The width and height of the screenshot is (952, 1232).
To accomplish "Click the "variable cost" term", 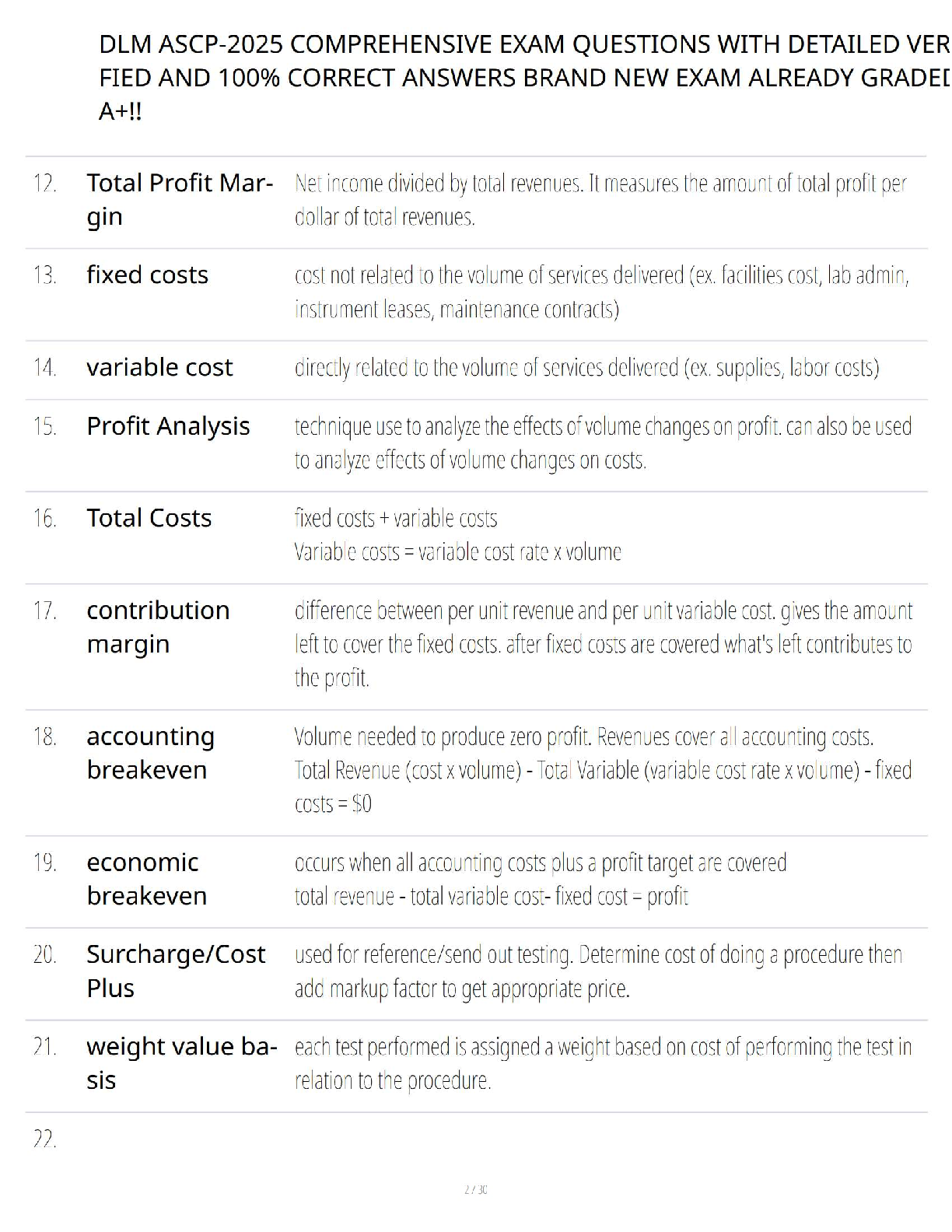I will point(159,367).
